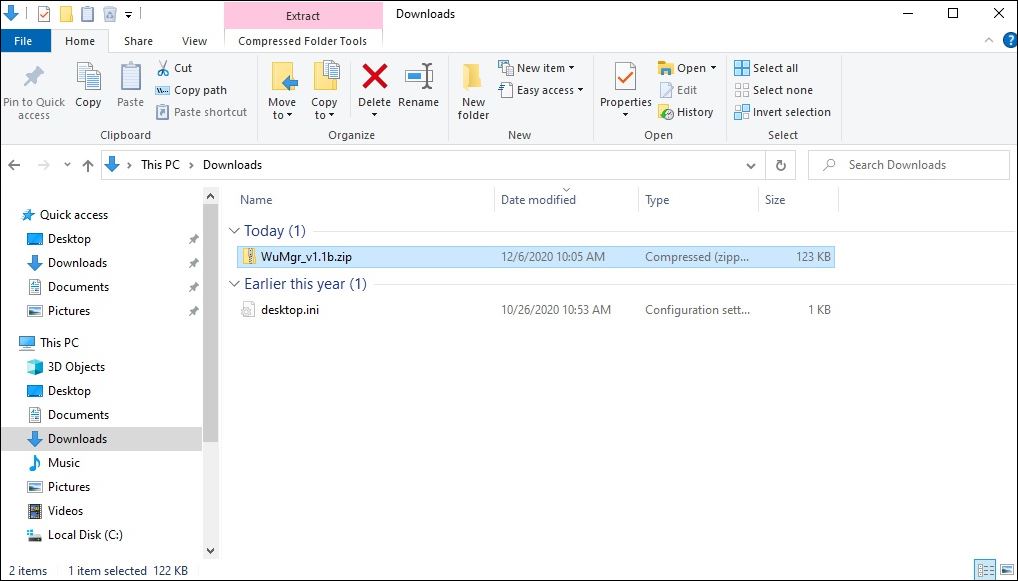Refresh the Downloads folder
Image resolution: width=1018 pixels, height=581 pixels.
pyautogui.click(x=781, y=166)
